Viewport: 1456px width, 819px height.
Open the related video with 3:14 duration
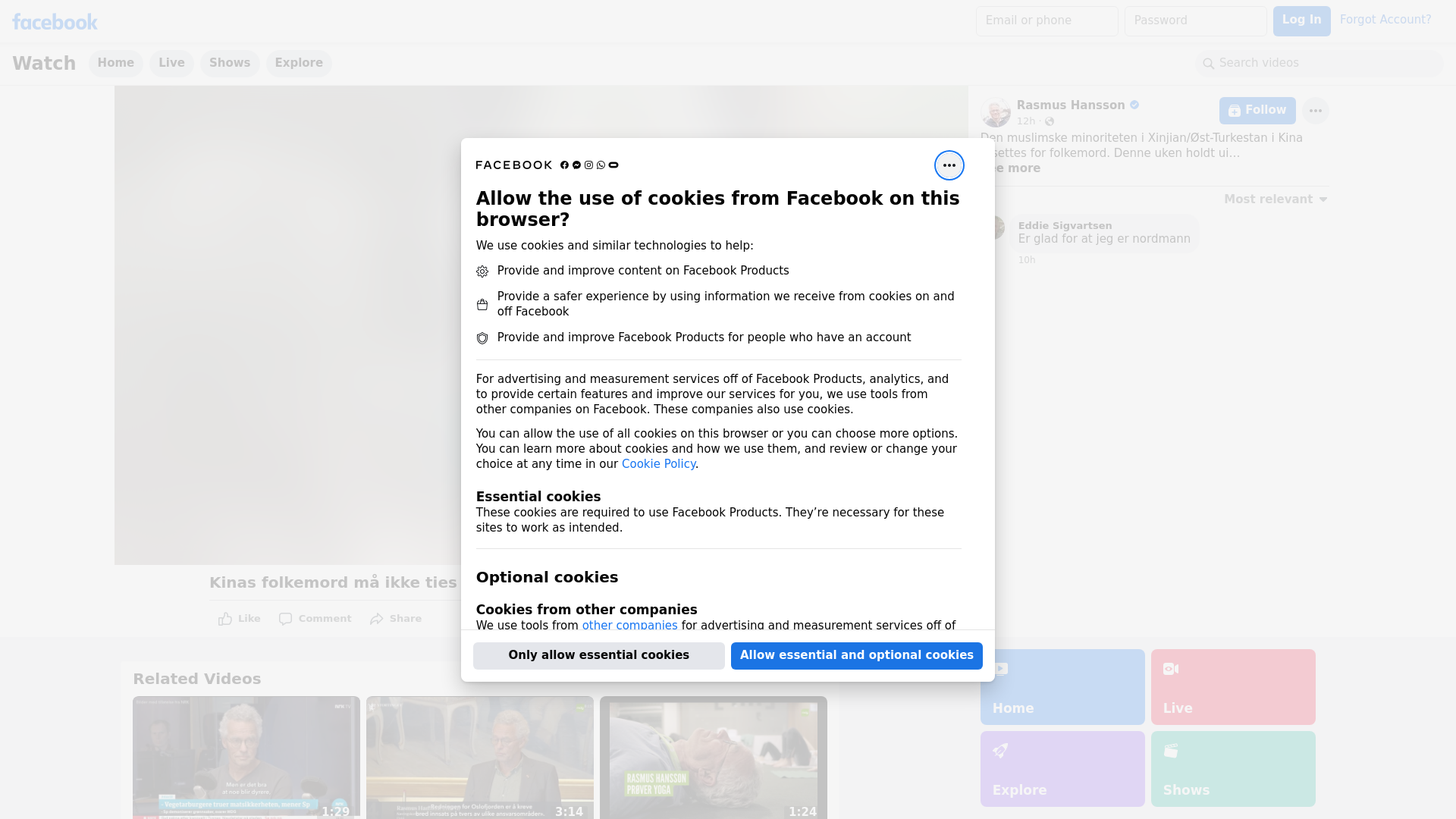point(480,758)
